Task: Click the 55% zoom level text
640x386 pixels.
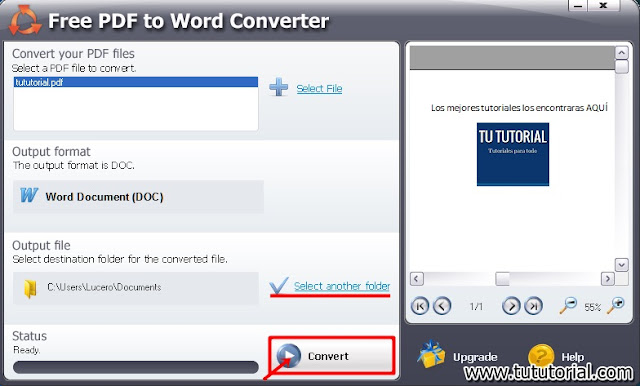Action: (592, 308)
